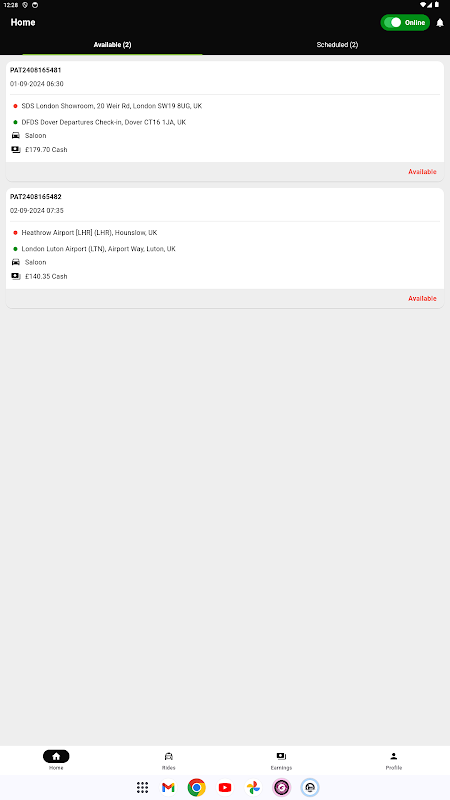The width and height of the screenshot is (450, 800).
Task: Tap Available status on the Heathrow booking
Action: tap(422, 298)
